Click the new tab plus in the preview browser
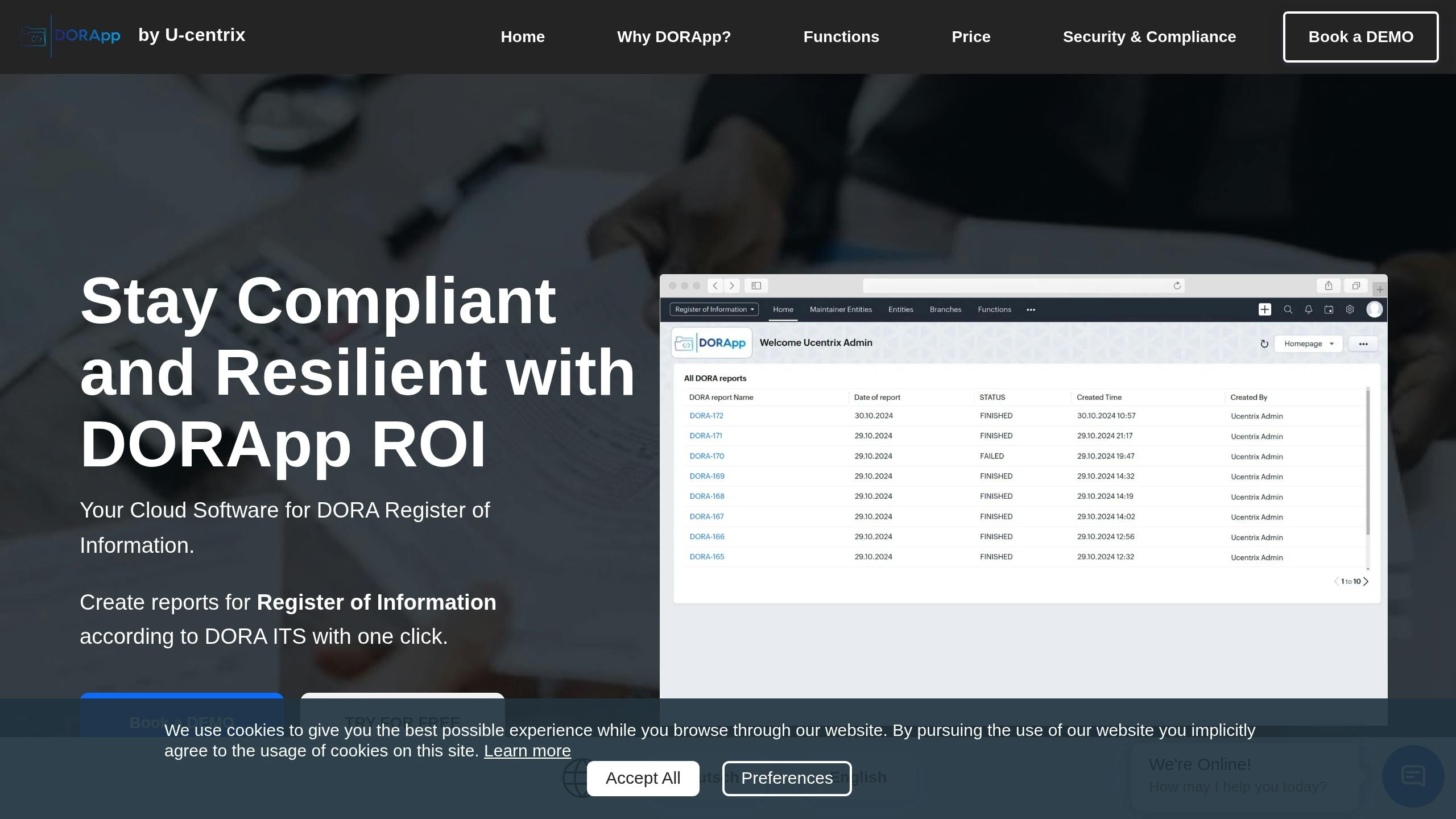Image resolution: width=1456 pixels, height=819 pixels. pyautogui.click(x=1380, y=289)
